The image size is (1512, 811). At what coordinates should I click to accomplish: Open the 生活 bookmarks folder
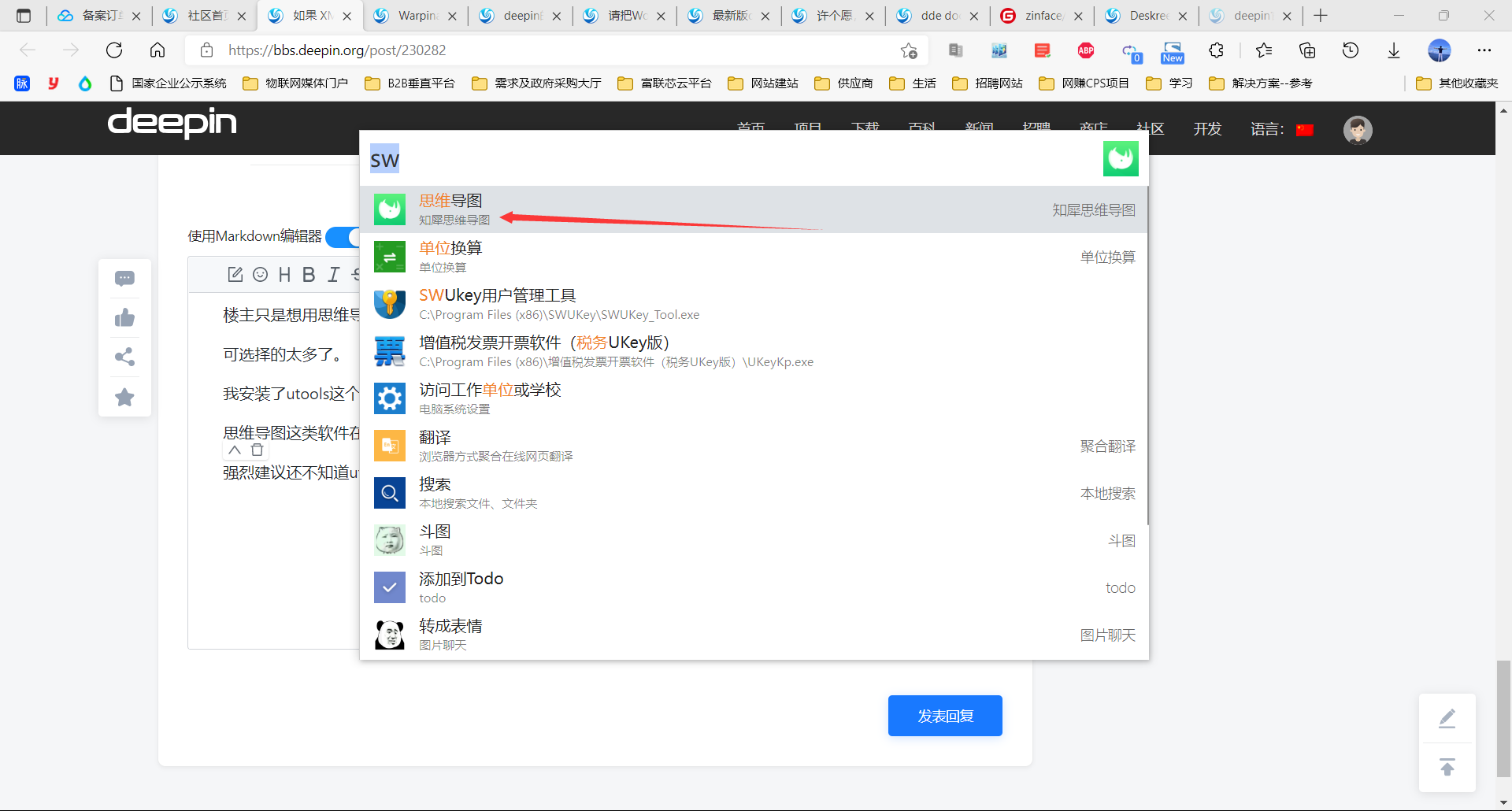click(x=913, y=83)
